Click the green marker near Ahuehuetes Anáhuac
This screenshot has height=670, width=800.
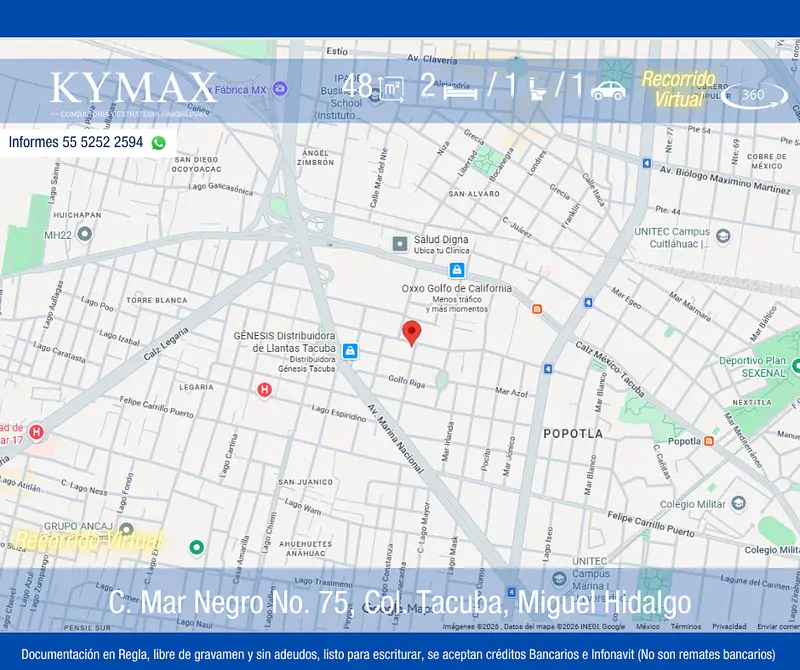pyautogui.click(x=196, y=548)
